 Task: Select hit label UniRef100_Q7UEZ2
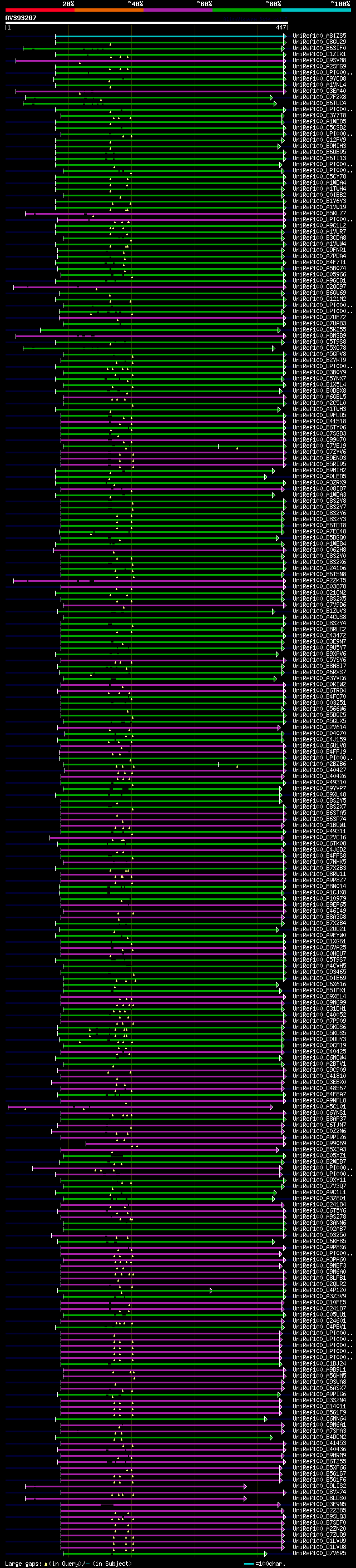(319, 317)
